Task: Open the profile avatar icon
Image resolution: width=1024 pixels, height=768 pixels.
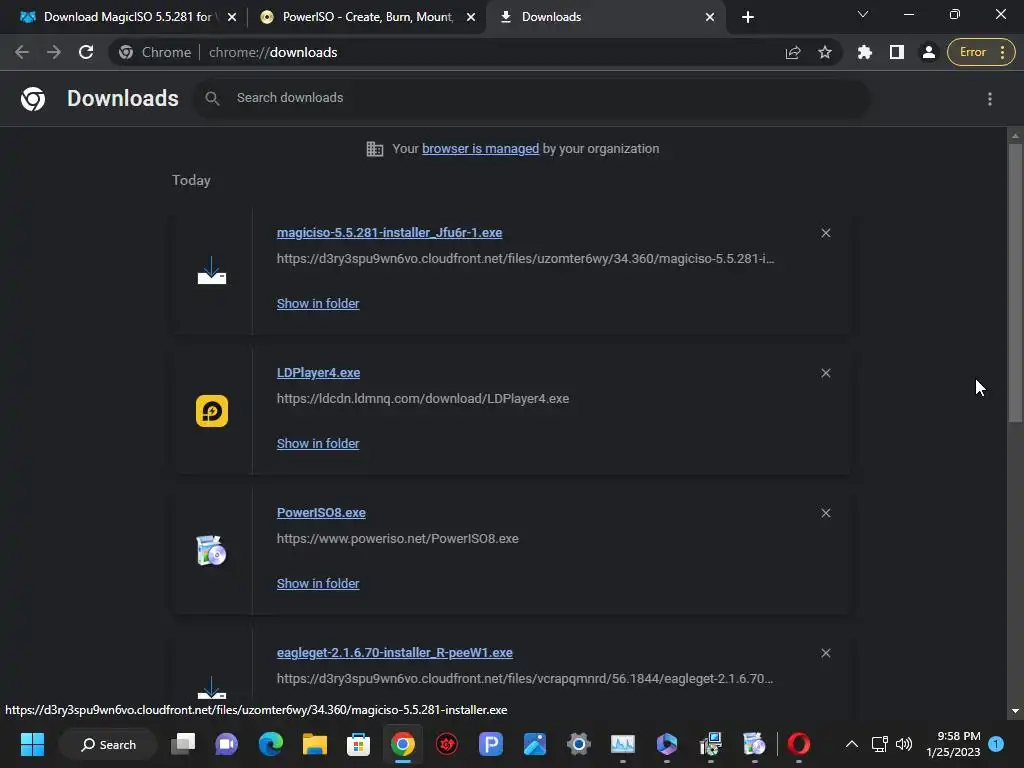Action: (929, 52)
